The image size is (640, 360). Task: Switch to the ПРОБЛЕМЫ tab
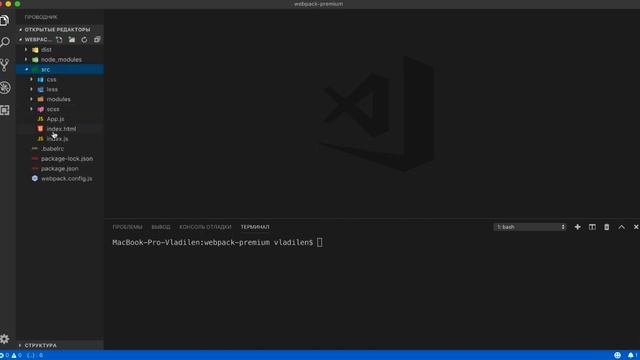(127, 227)
